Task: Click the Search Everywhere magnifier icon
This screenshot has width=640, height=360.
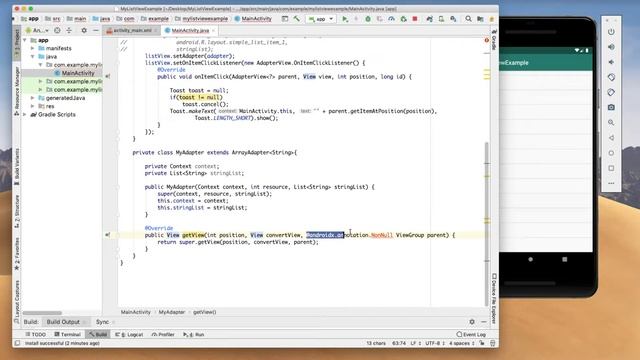Action: pos(469,19)
